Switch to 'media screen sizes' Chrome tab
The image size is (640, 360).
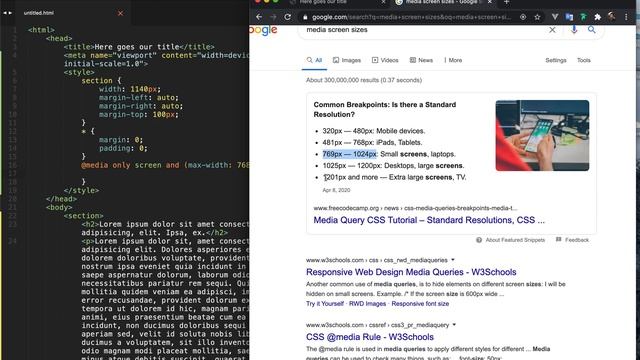443,2
